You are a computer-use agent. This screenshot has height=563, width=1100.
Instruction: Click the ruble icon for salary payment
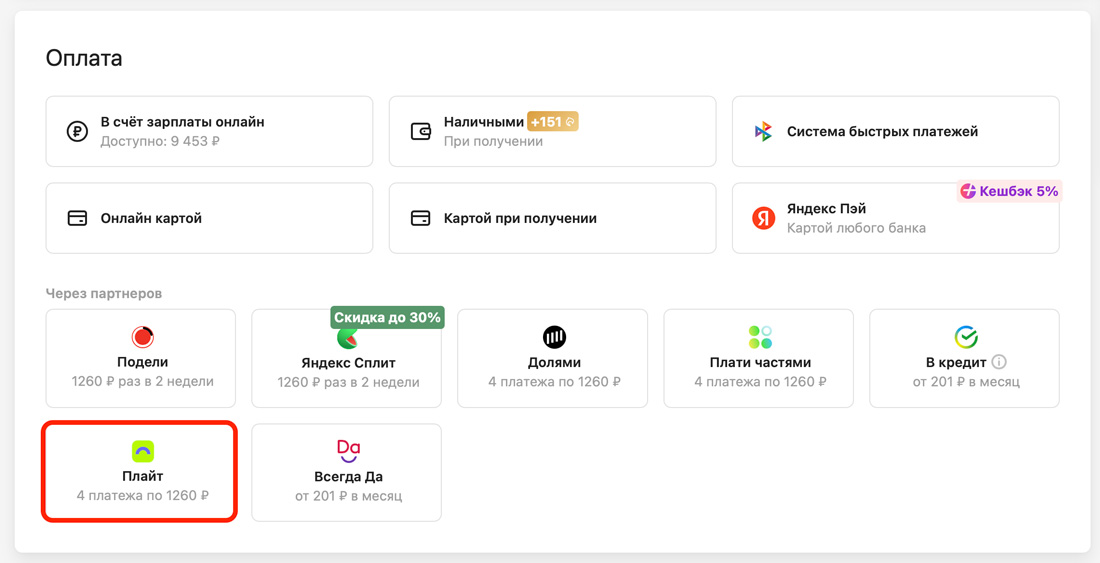[x=76, y=132]
